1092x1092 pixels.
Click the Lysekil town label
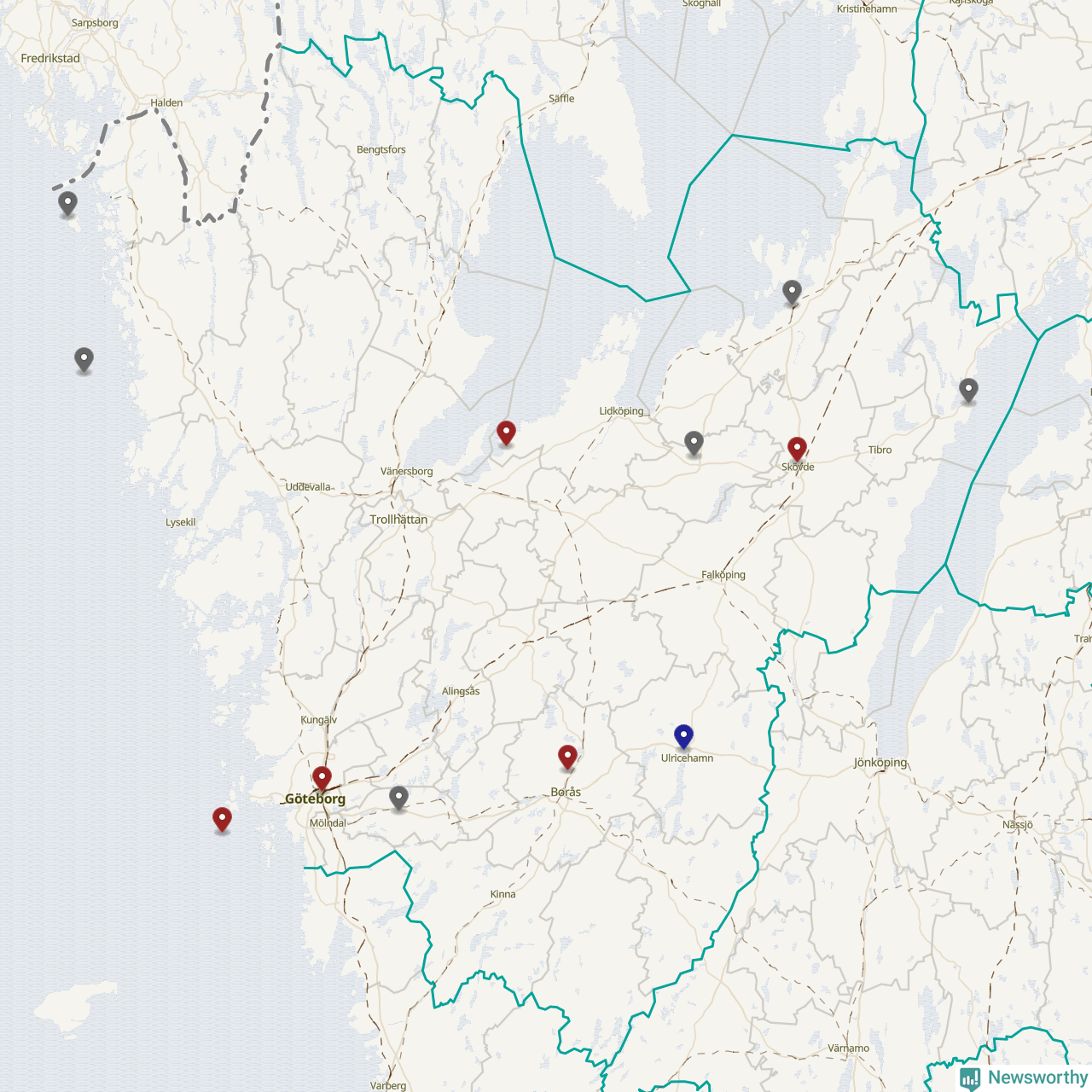181,522
